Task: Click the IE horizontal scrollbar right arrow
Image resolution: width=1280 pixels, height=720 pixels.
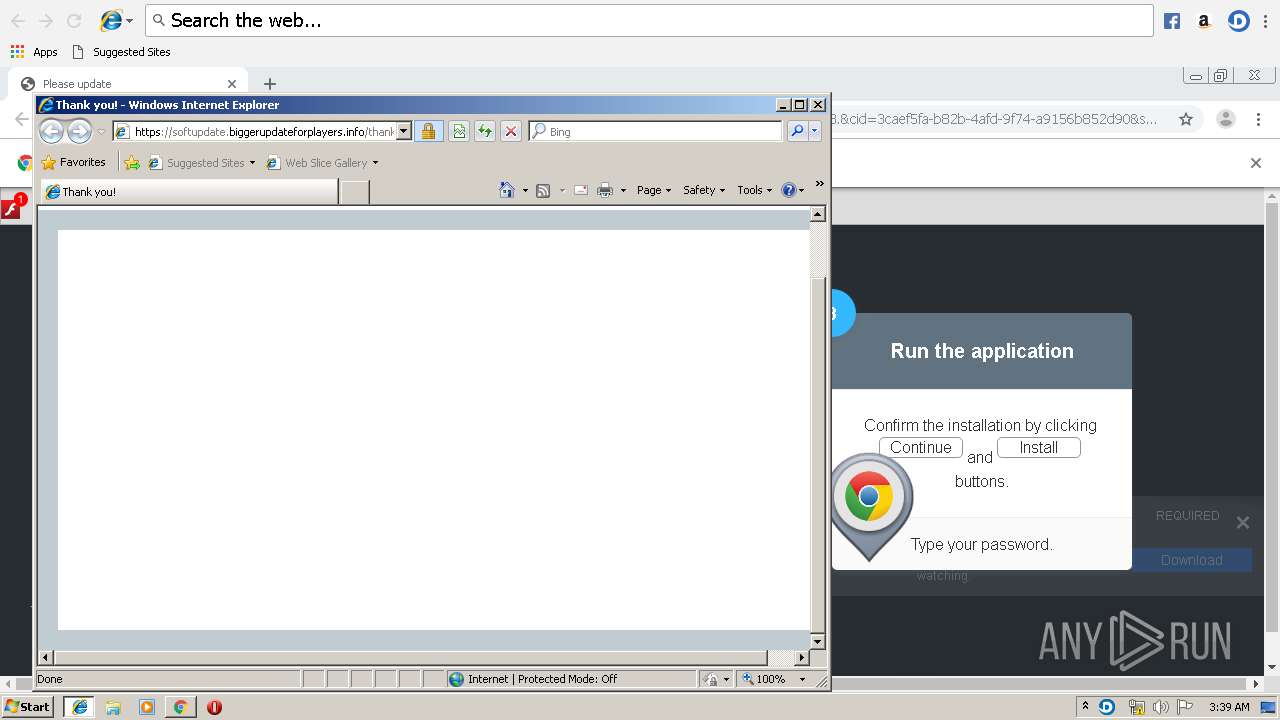Action: (x=801, y=658)
